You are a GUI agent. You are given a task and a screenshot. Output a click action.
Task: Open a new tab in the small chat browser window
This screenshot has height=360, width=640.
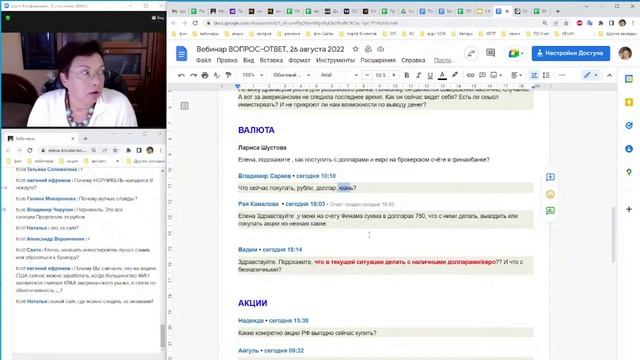pyautogui.click(x=85, y=139)
